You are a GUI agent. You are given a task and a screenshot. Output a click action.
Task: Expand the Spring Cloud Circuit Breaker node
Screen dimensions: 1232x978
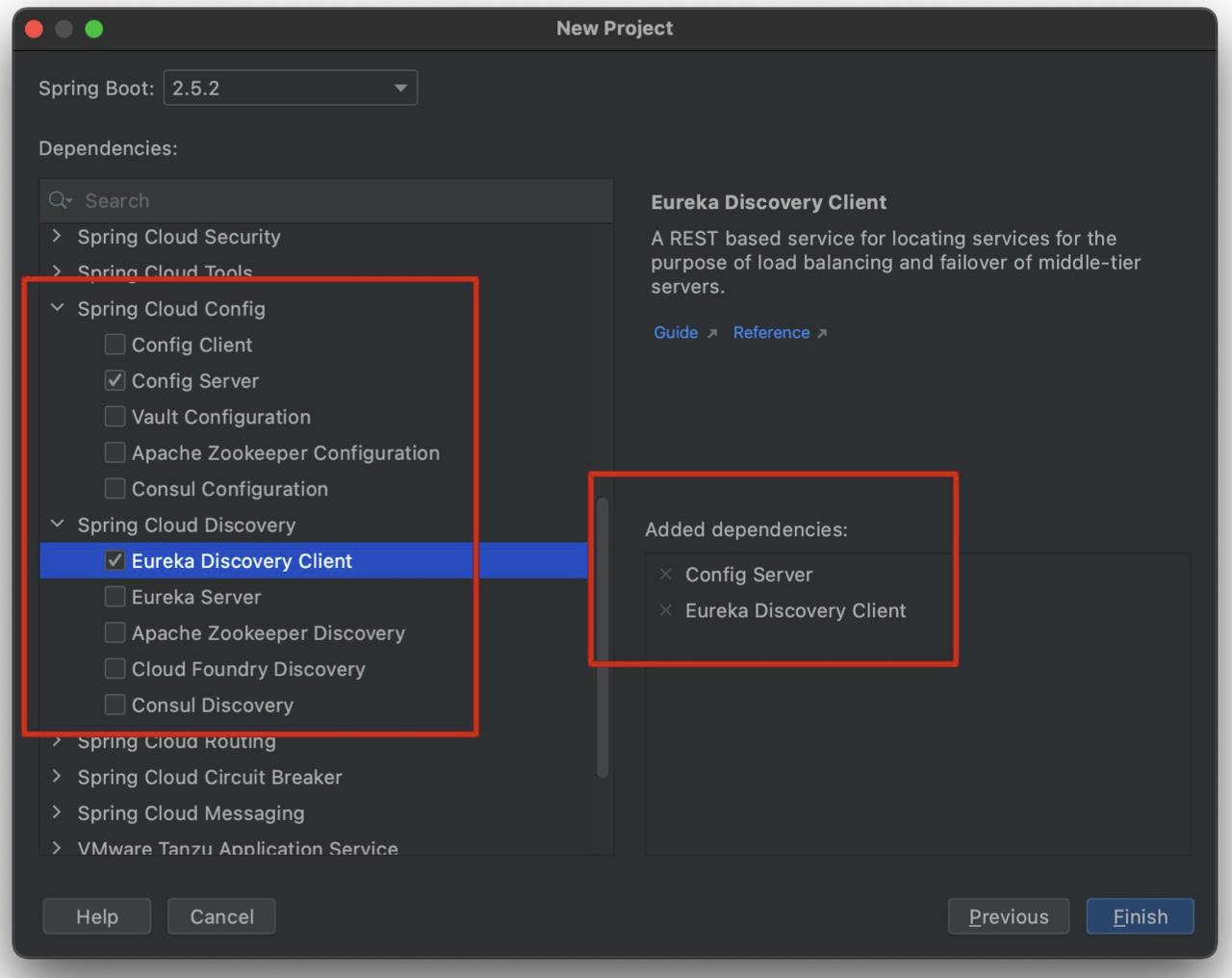[x=57, y=776]
